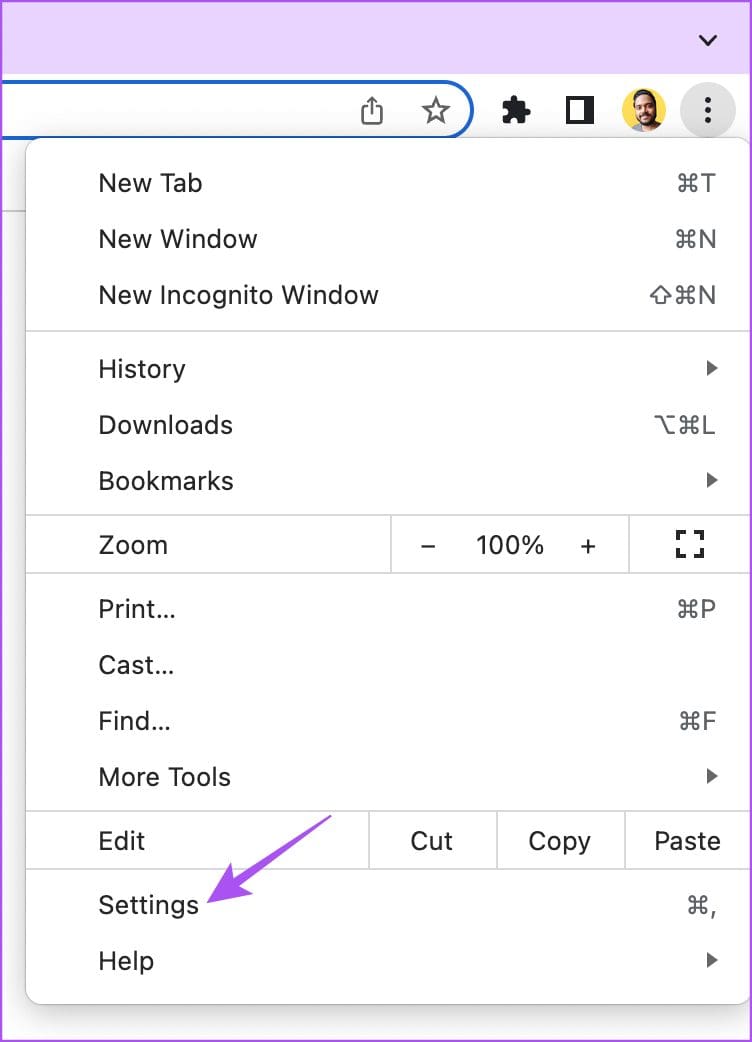Screen dimensions: 752x1042
Task: Click the share page icon
Action: [372, 110]
